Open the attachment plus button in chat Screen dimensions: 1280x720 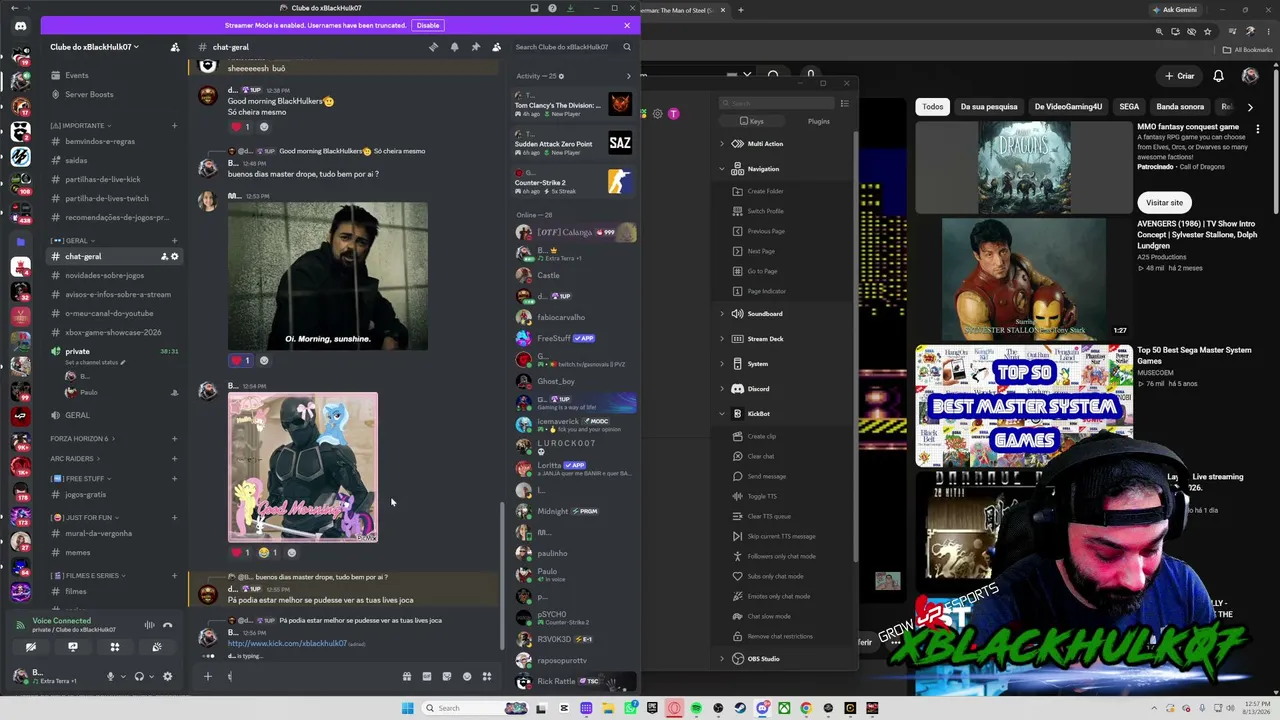[x=208, y=676]
